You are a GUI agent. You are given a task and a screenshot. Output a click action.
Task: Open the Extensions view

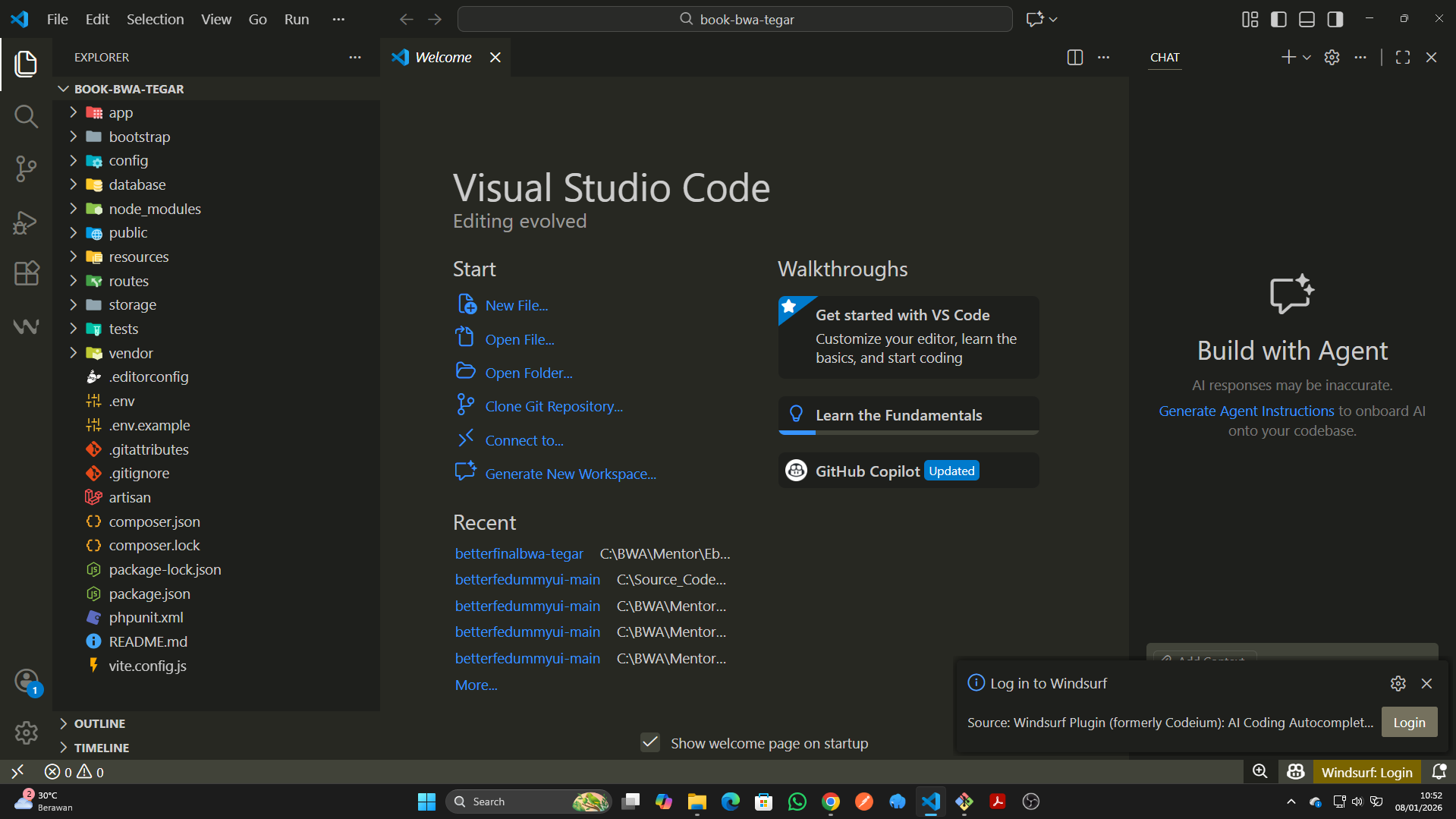point(26,273)
